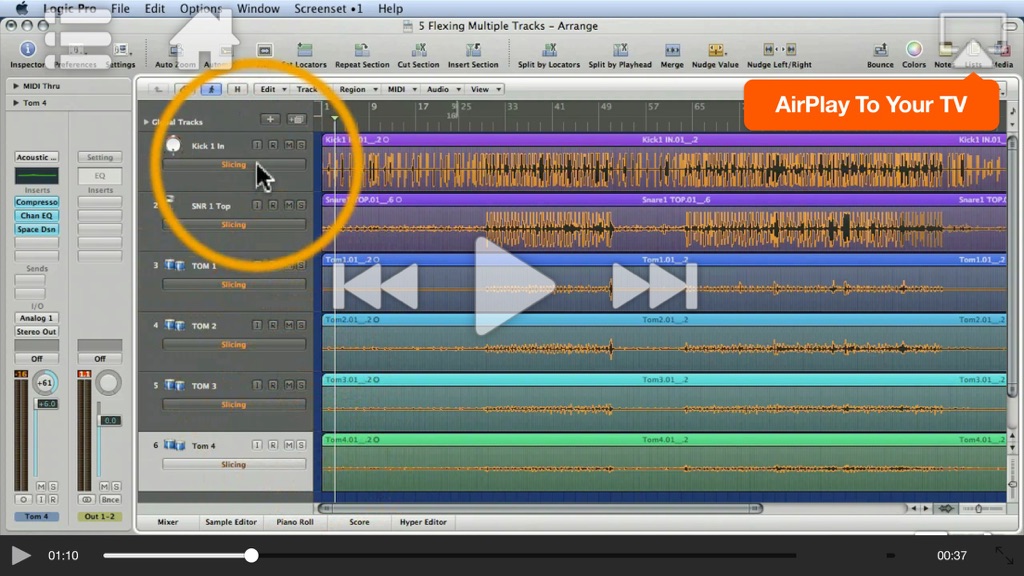Switch to the Piano Roll tab
The height and width of the screenshot is (576, 1024).
[295, 522]
